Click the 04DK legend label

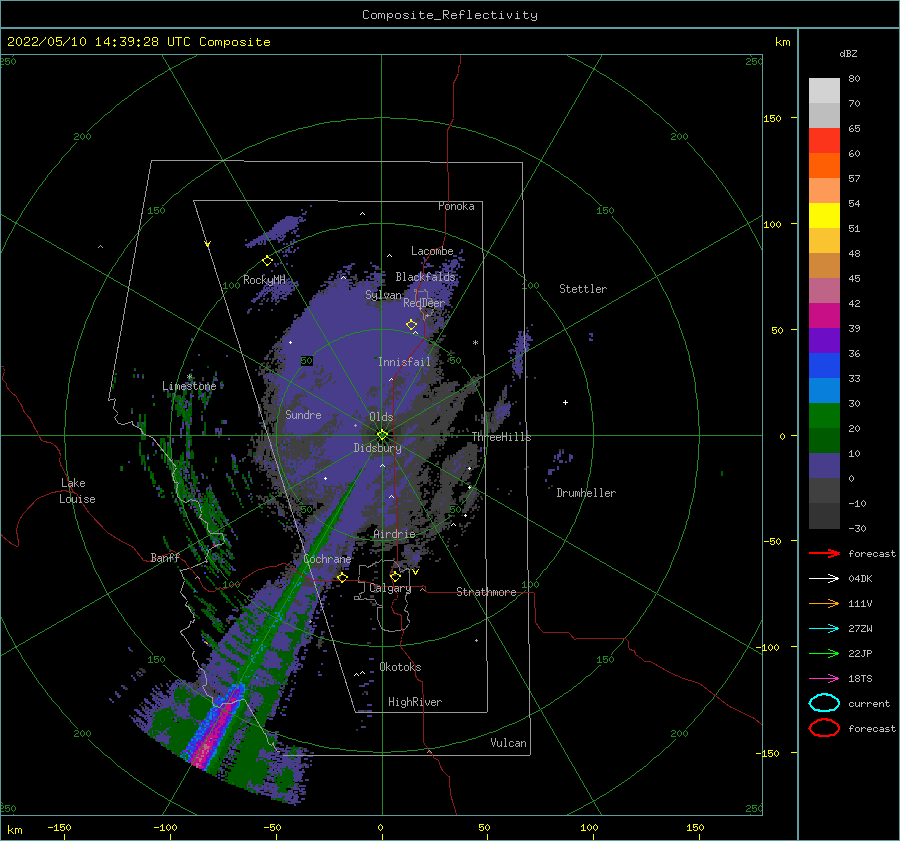click(860, 579)
